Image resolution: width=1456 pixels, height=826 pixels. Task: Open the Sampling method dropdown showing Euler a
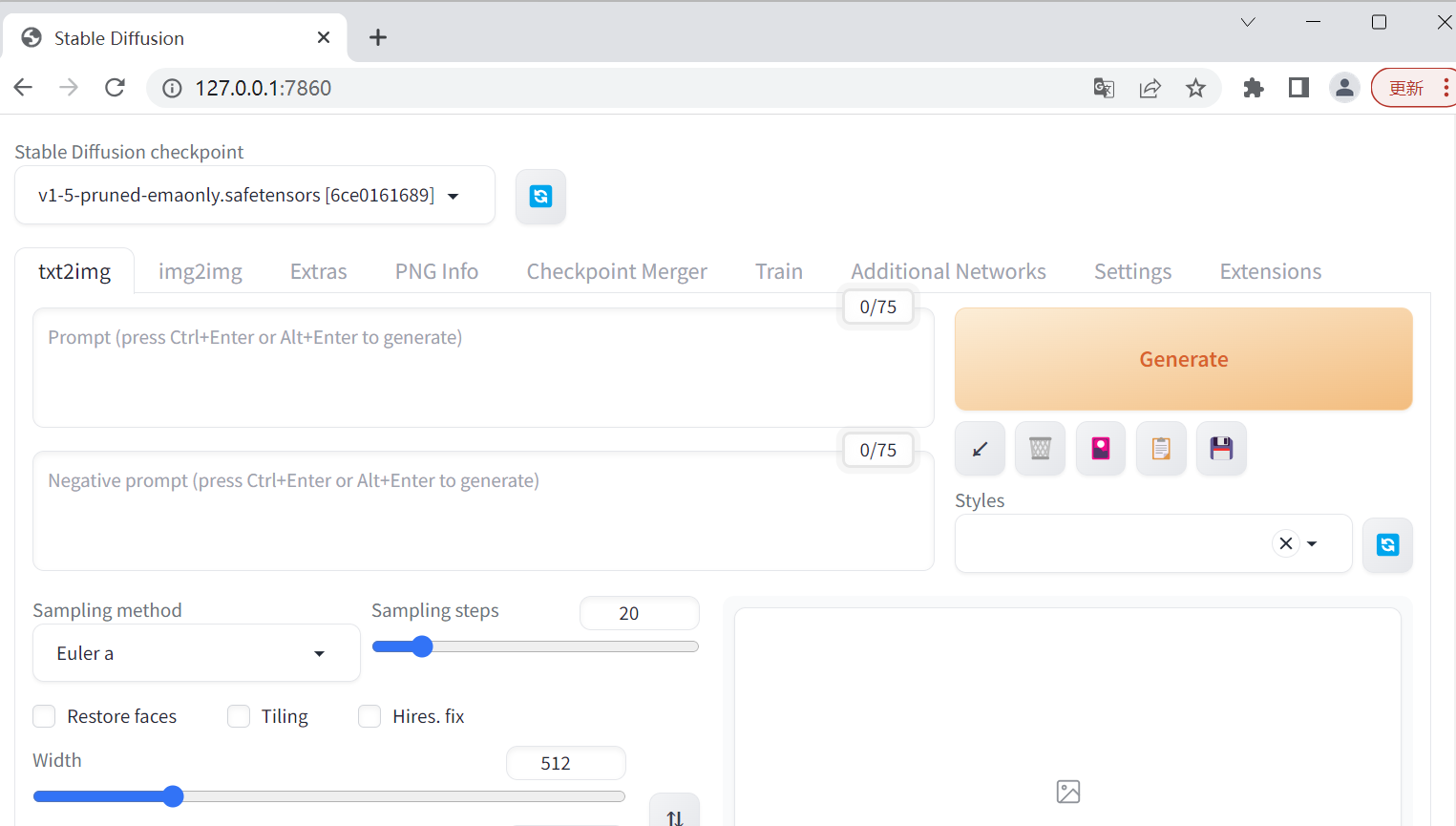tap(197, 653)
